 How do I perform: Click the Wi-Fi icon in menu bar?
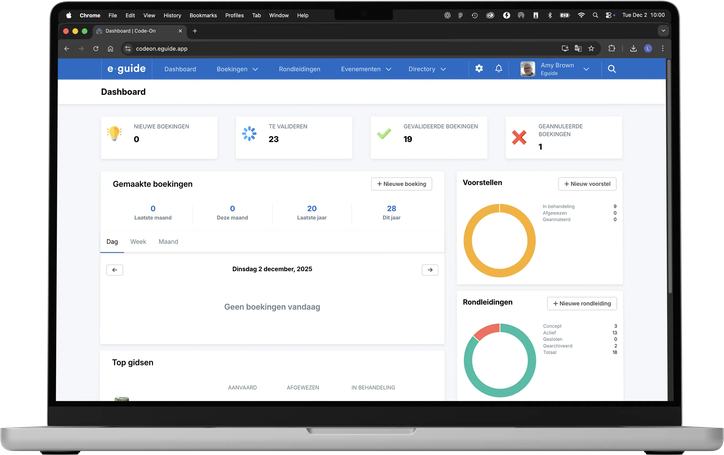click(581, 15)
